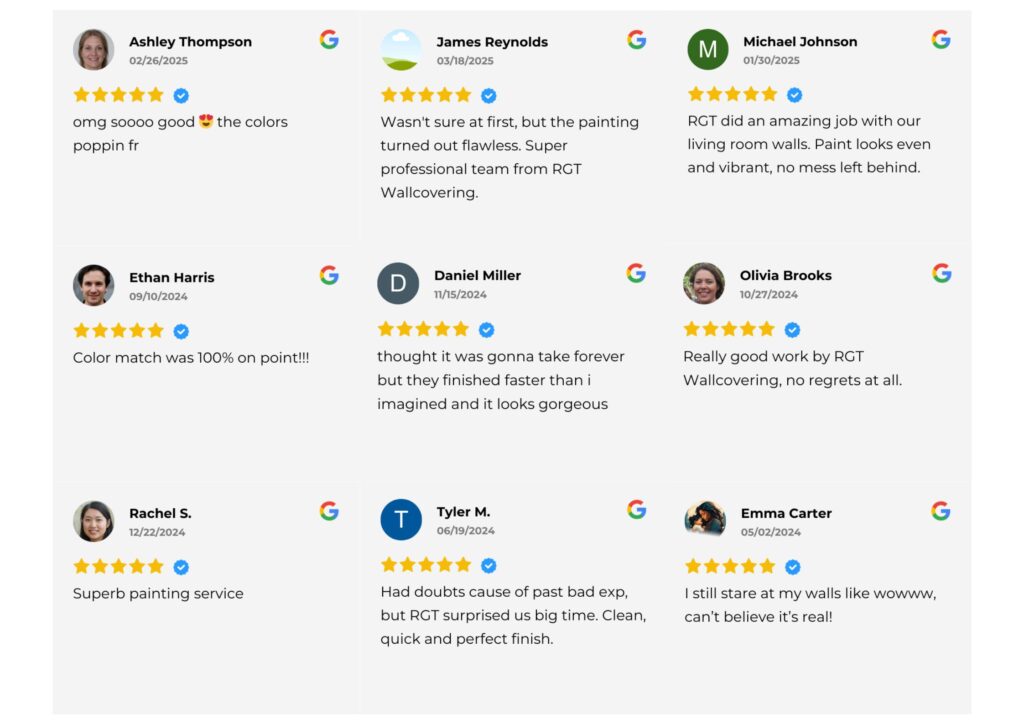
Task: Click verified badge on Tyler M. review
Action: pos(488,565)
